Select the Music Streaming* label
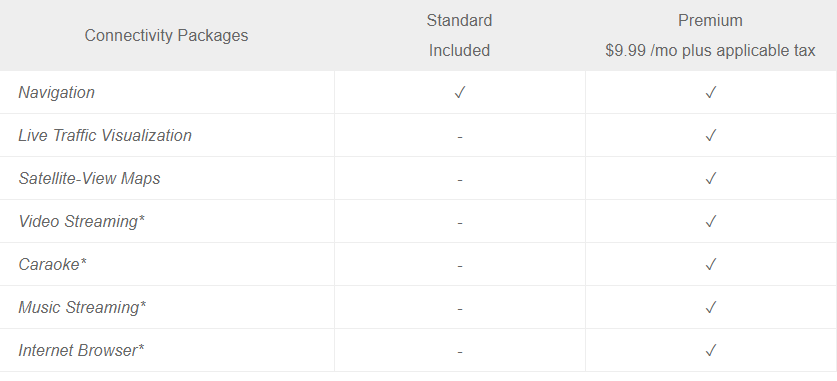Image resolution: width=837 pixels, height=381 pixels. click(x=82, y=308)
